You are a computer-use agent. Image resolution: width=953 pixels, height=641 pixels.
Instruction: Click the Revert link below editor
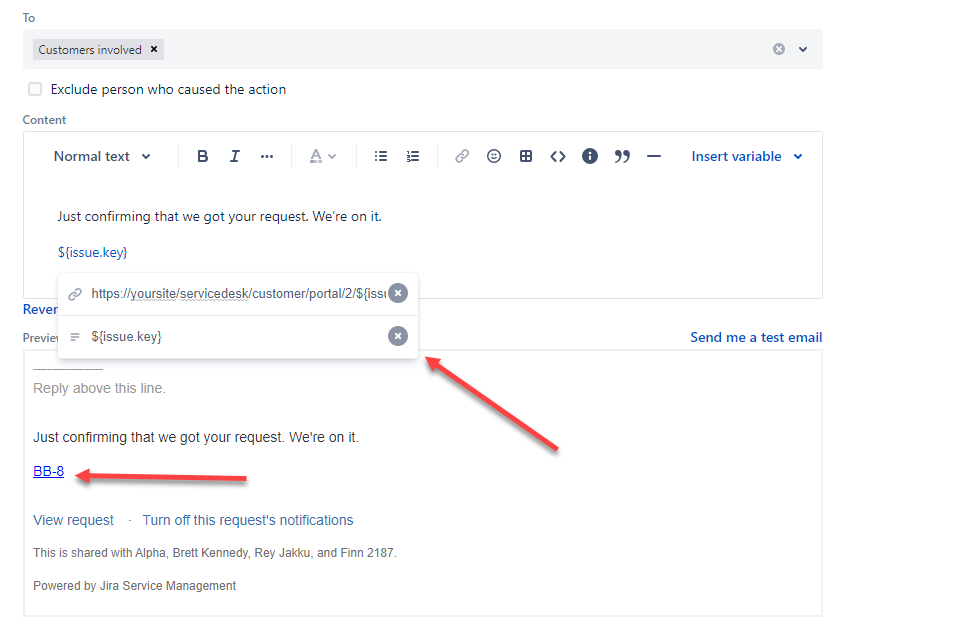(40, 309)
